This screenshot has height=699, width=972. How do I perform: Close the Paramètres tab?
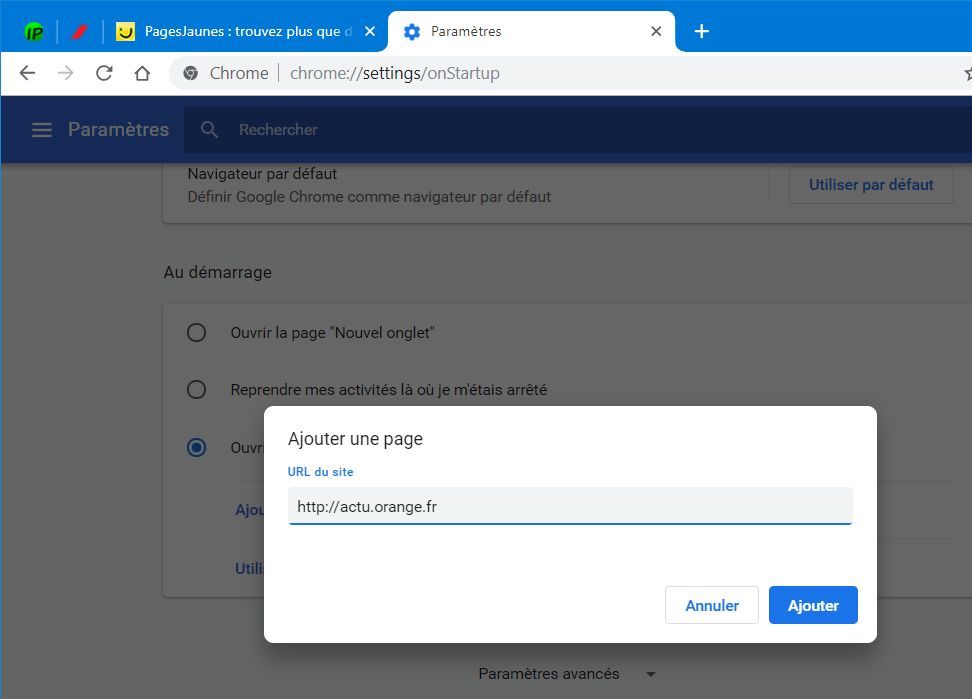tap(656, 32)
